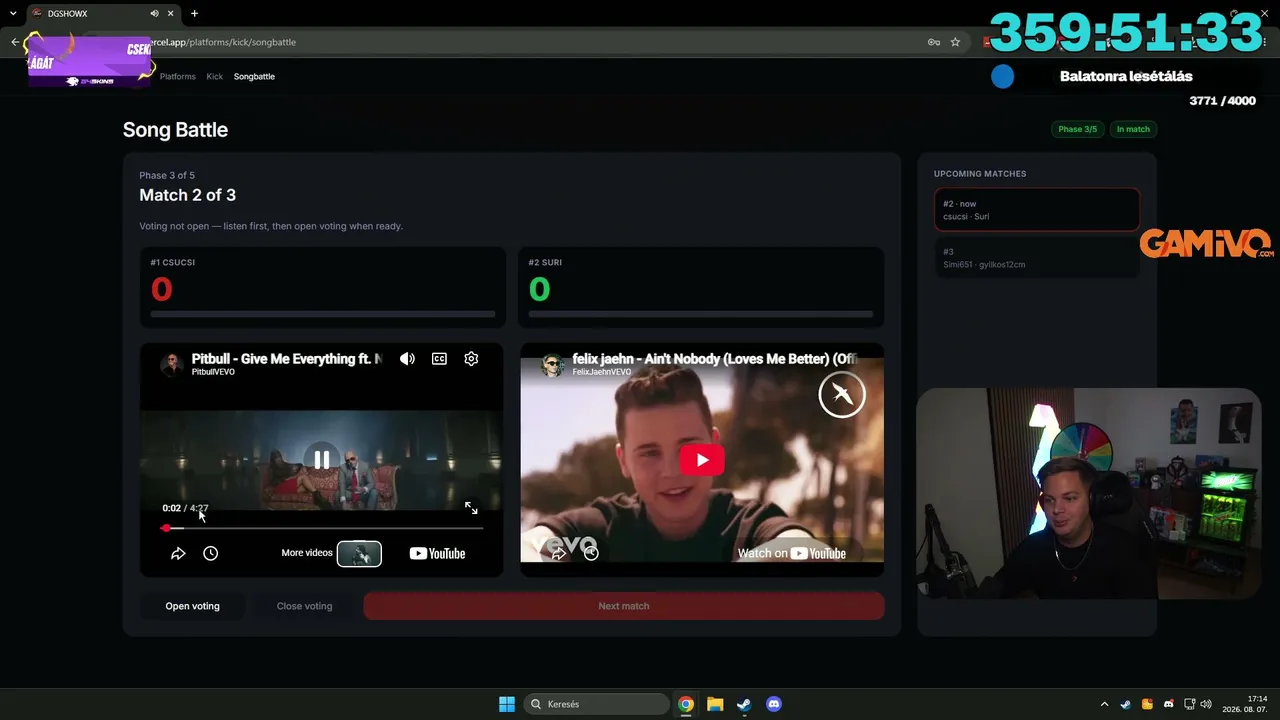
Task: Open the PitbullVEVO channel avatar
Action: tap(173, 364)
